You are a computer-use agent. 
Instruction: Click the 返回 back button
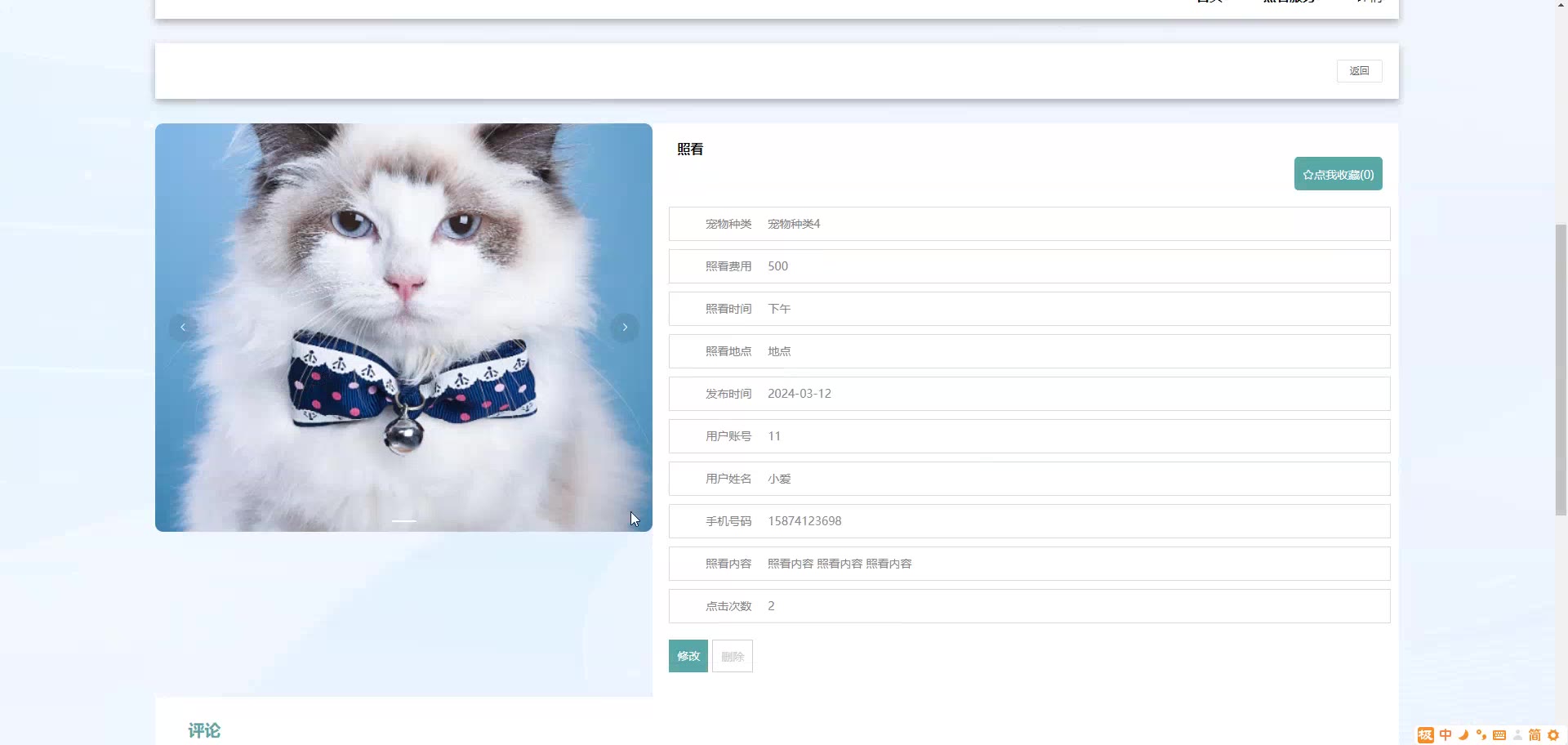coord(1359,71)
